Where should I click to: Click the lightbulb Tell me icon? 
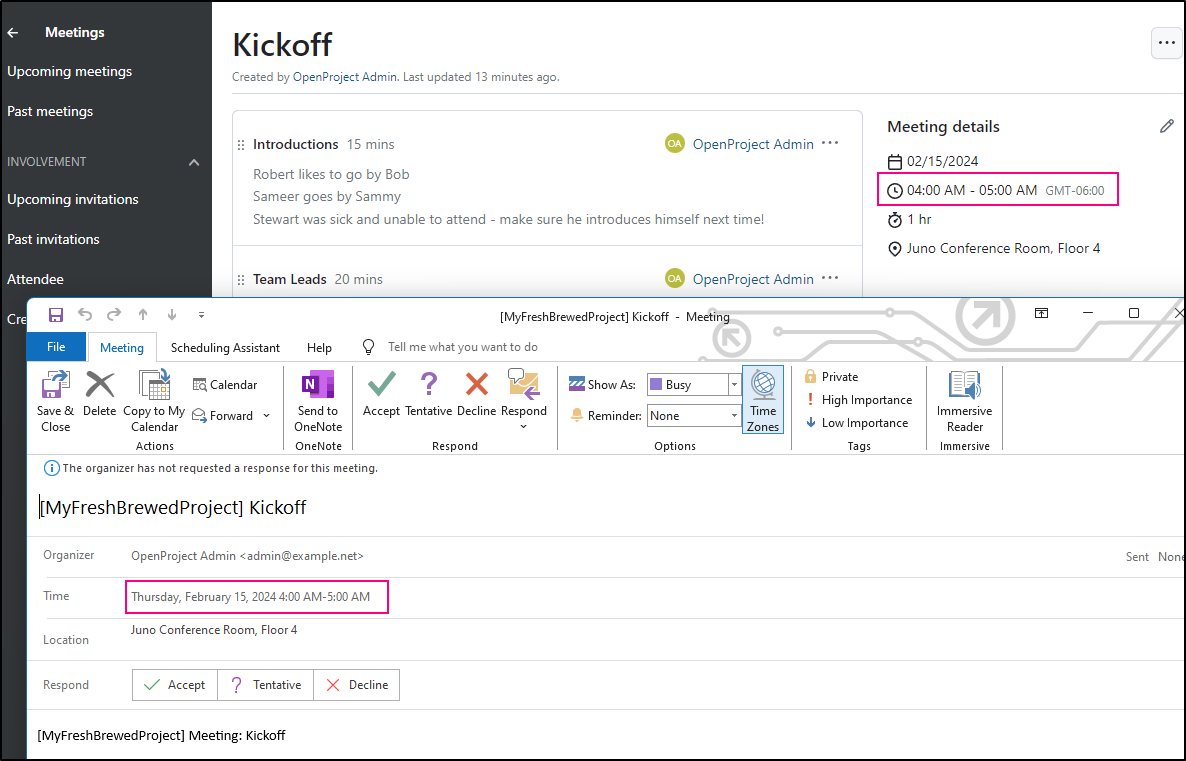368,347
